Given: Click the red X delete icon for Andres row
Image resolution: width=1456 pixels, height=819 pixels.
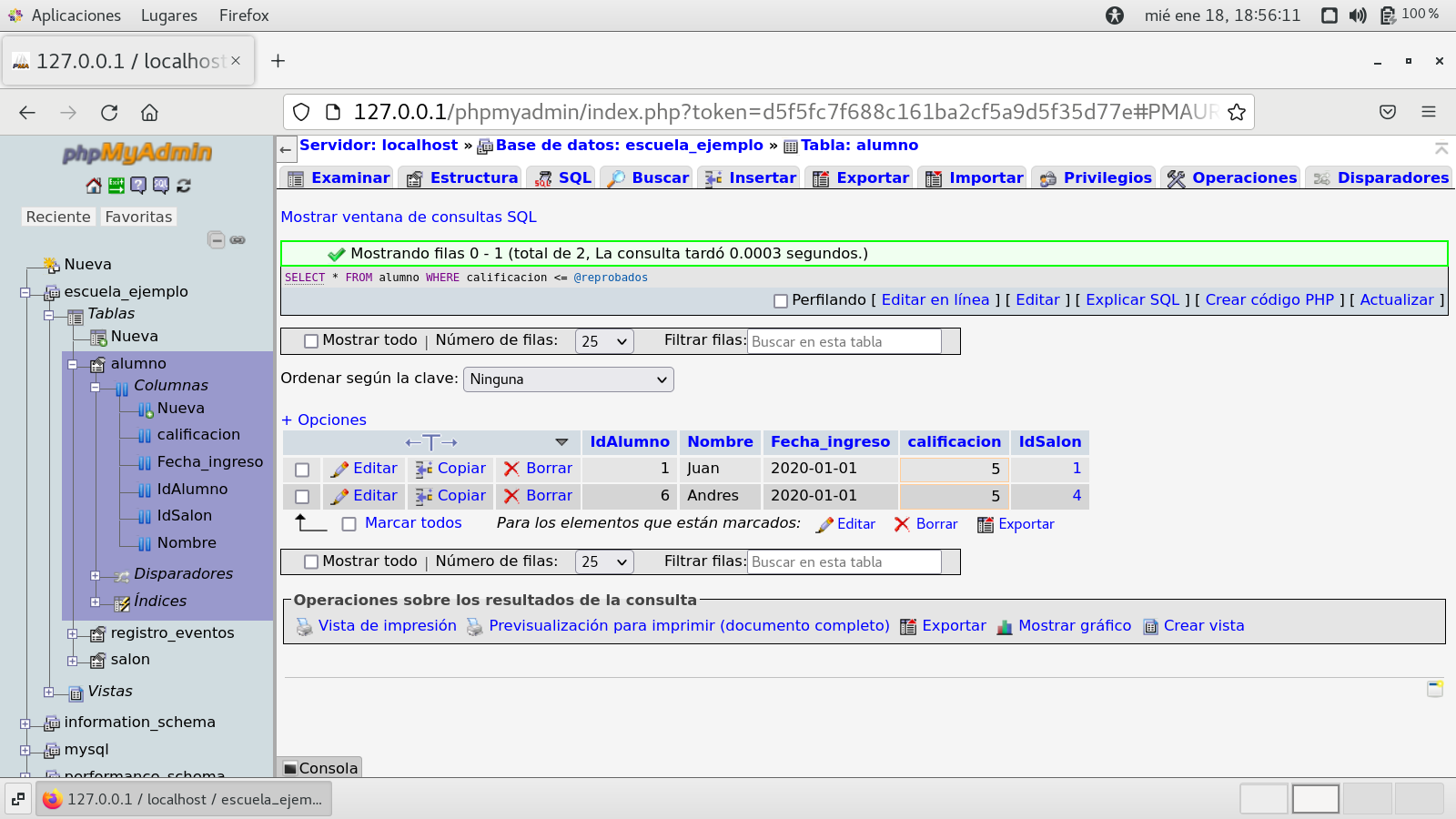Looking at the screenshot, I should click(511, 496).
